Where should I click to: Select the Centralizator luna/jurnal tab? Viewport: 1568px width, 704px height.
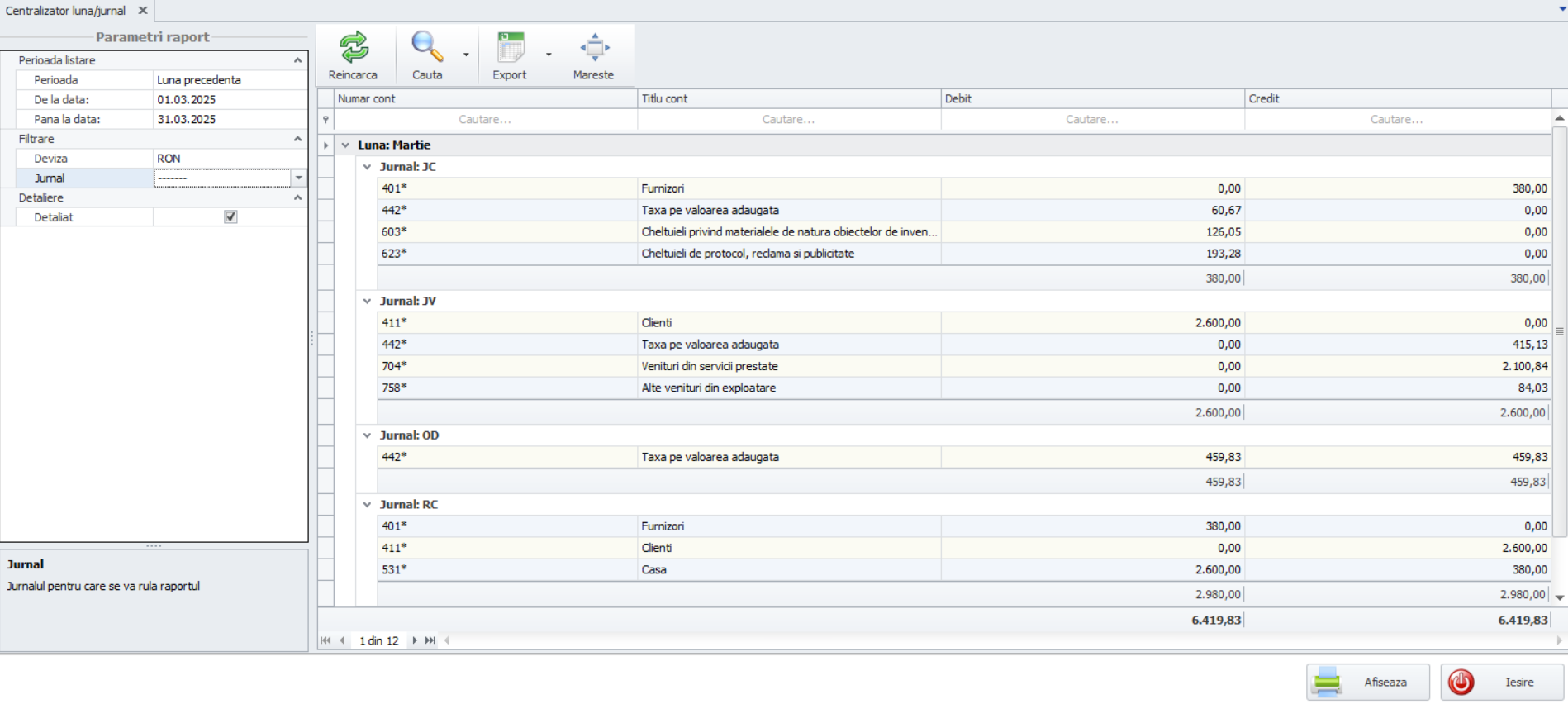coord(66,11)
